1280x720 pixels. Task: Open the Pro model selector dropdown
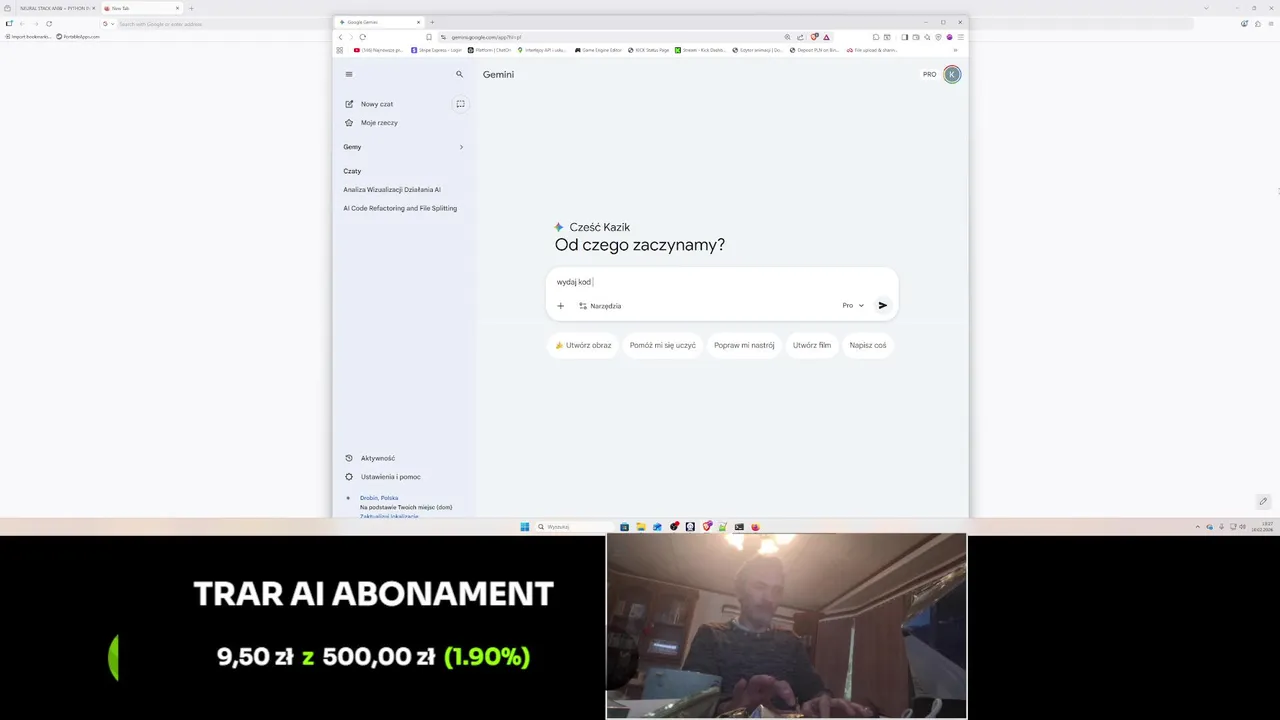pos(853,306)
